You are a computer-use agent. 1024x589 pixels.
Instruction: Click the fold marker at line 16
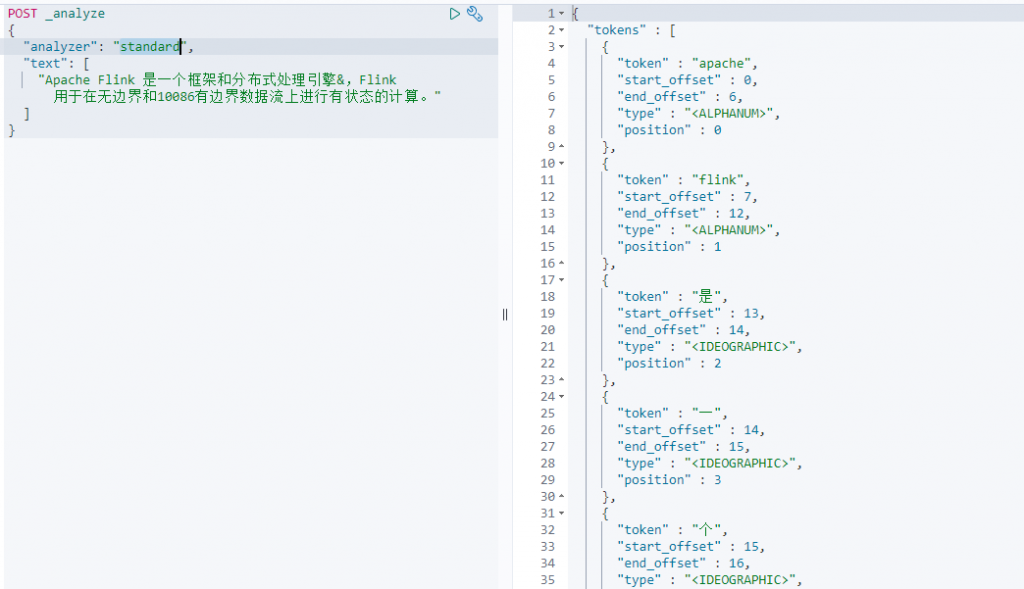561,264
